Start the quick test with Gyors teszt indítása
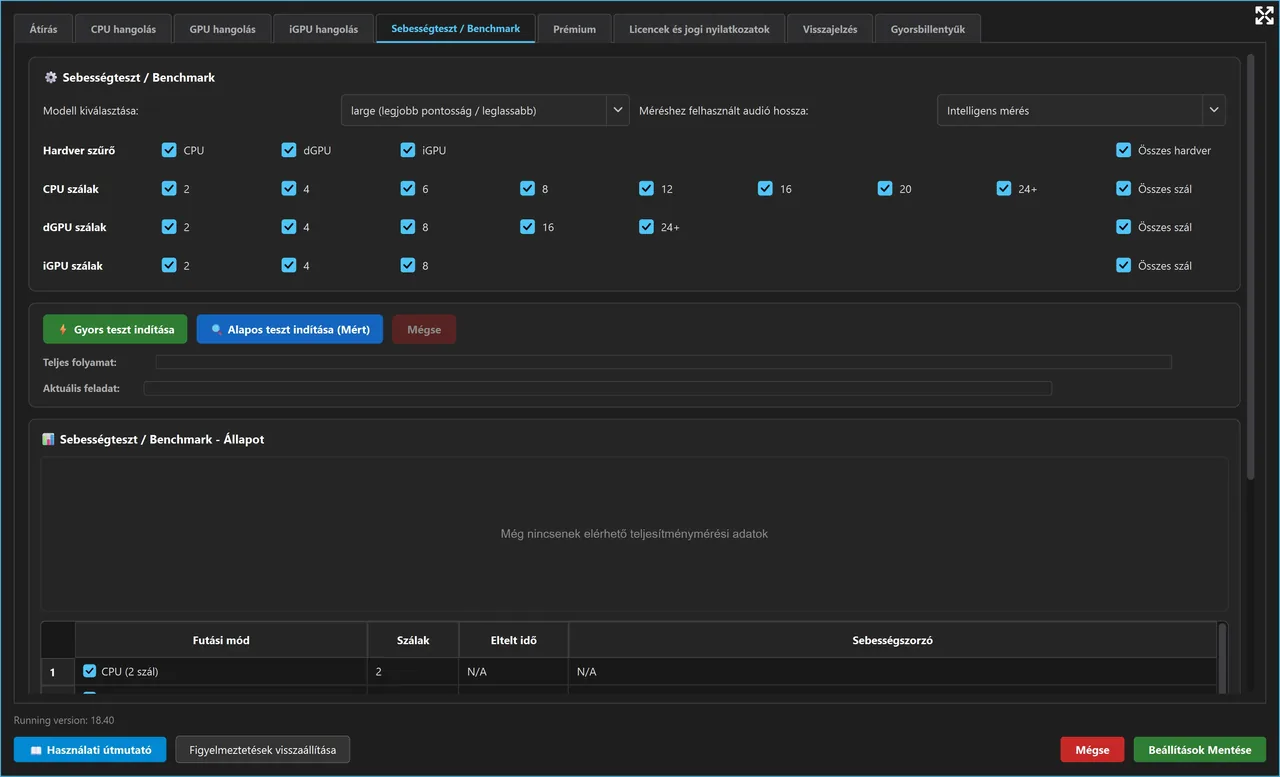The height and width of the screenshot is (777, 1280). tap(115, 329)
